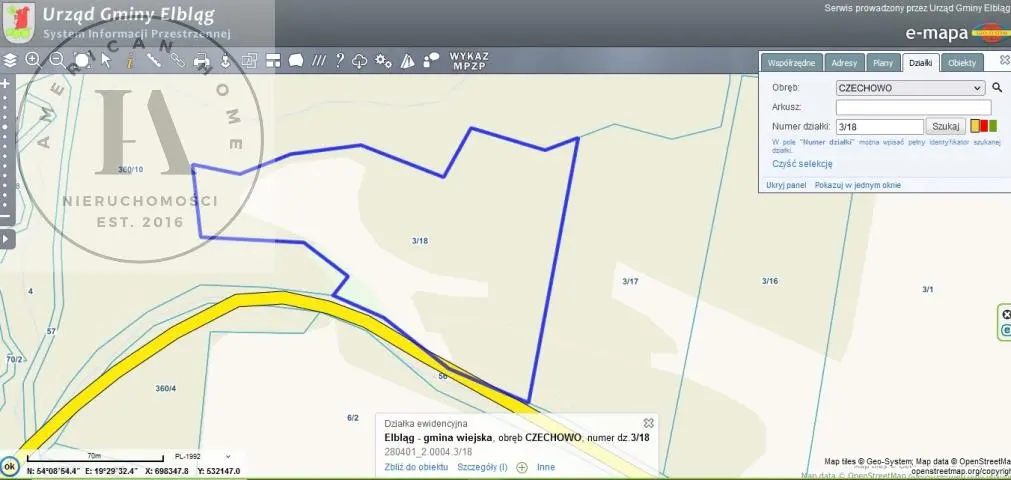Click the search magnifier next to Obręb
The width and height of the screenshot is (1011, 480).
click(x=997, y=88)
